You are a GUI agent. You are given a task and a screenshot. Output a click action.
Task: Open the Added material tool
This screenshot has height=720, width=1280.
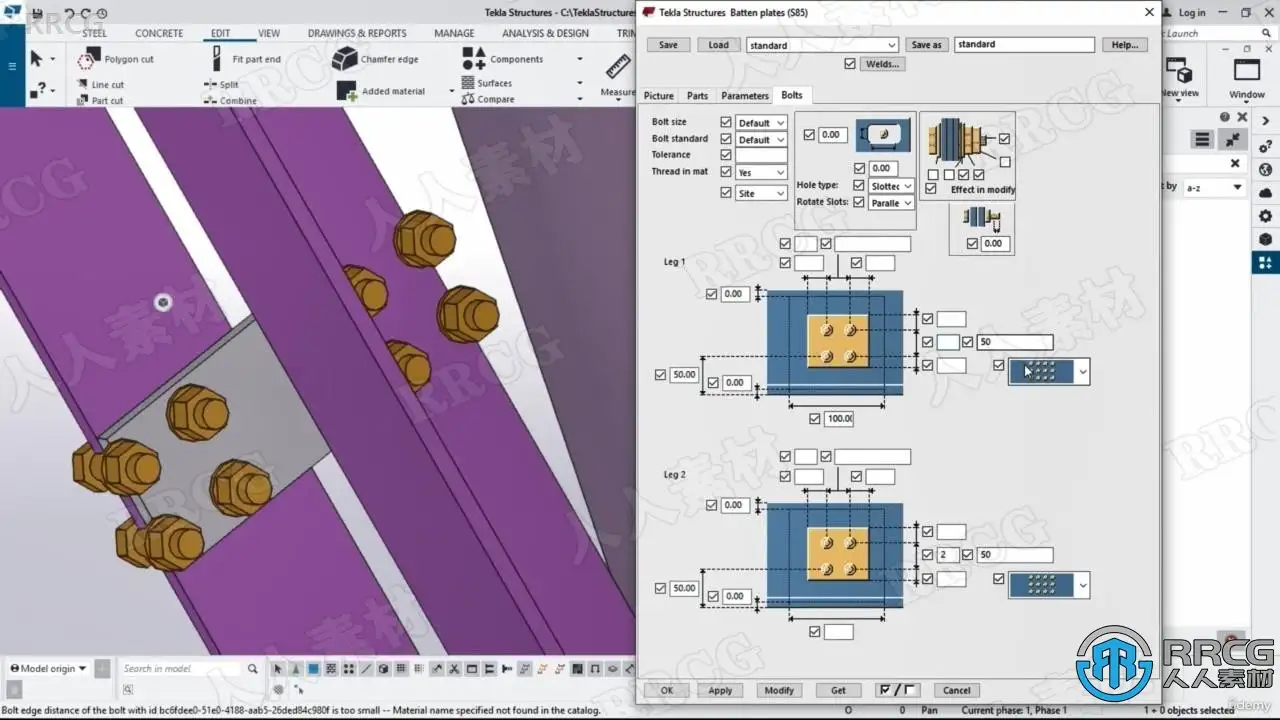click(381, 91)
